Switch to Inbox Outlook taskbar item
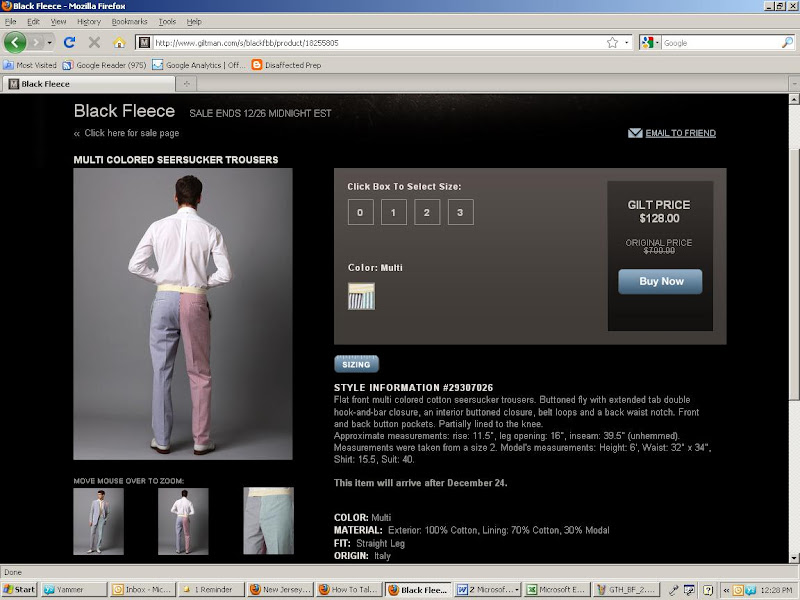Viewport: 800px width, 600px height. [143, 589]
